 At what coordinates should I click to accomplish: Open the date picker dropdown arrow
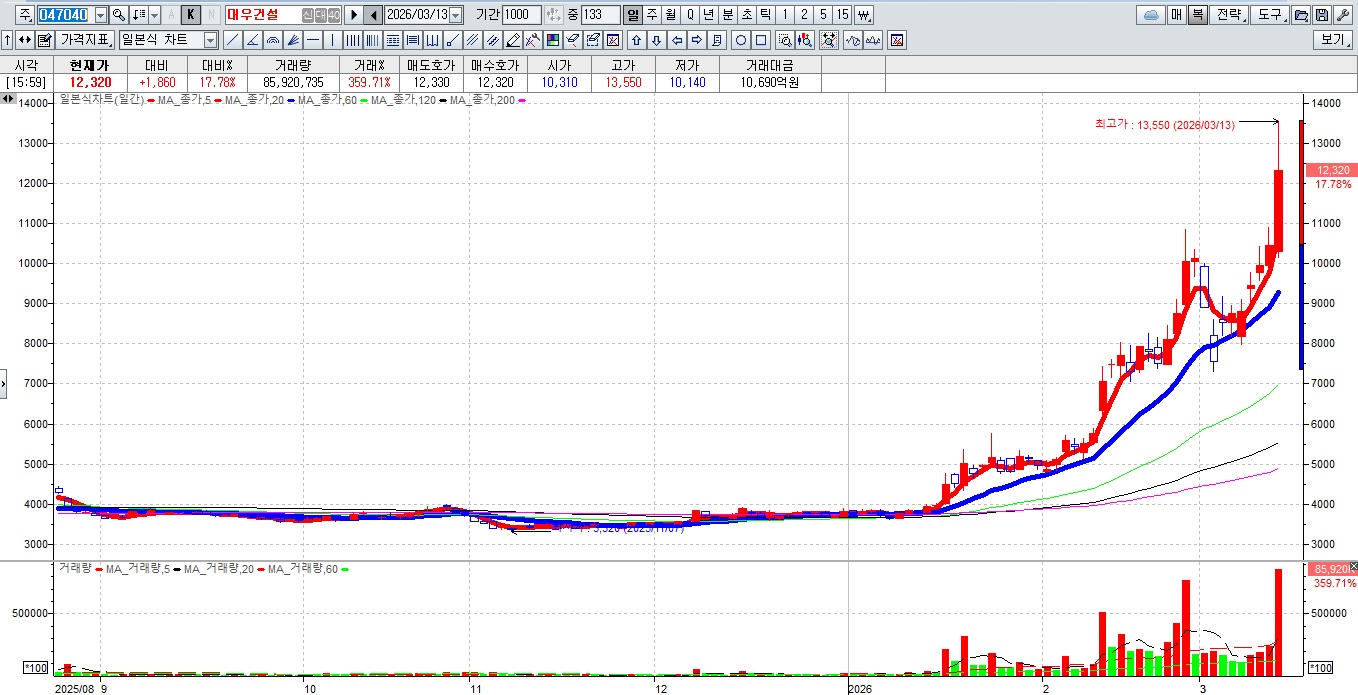click(x=455, y=15)
